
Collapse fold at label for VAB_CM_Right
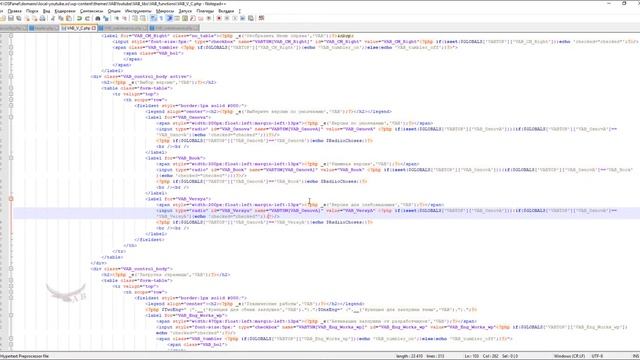(11, 36)
